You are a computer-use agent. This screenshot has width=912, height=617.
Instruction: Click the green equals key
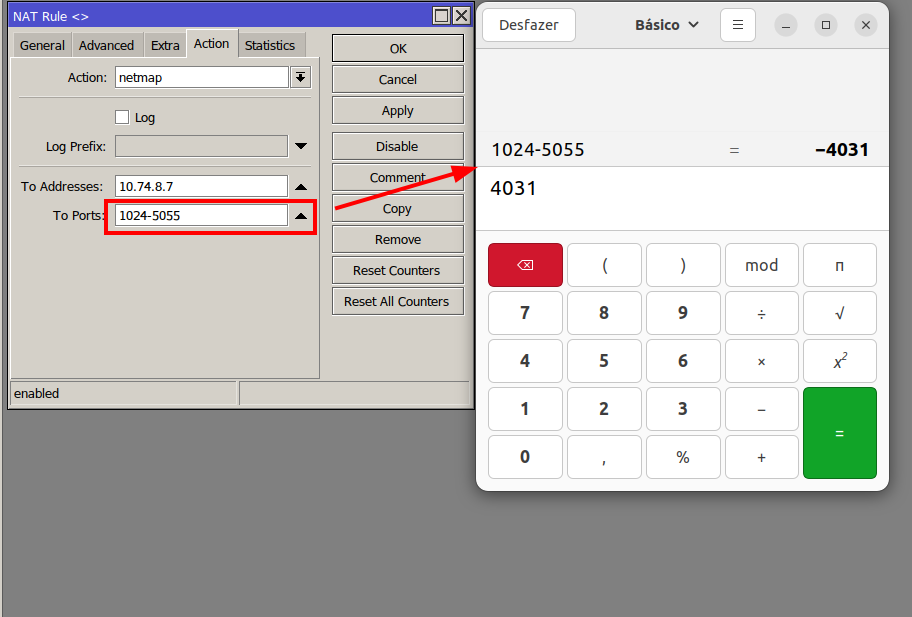click(839, 433)
